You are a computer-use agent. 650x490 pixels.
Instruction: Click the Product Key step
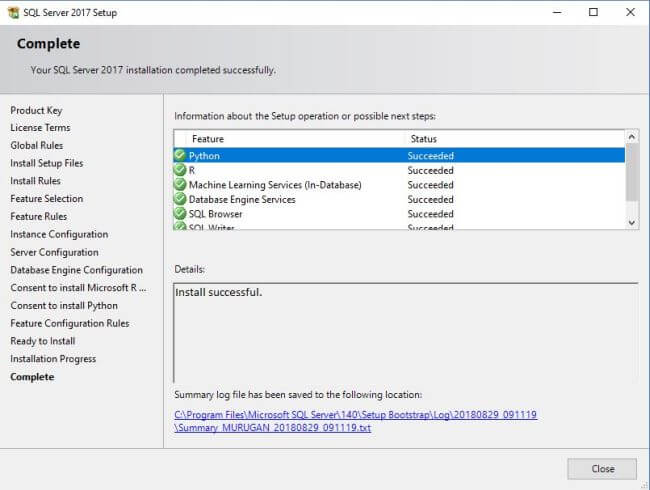36,110
